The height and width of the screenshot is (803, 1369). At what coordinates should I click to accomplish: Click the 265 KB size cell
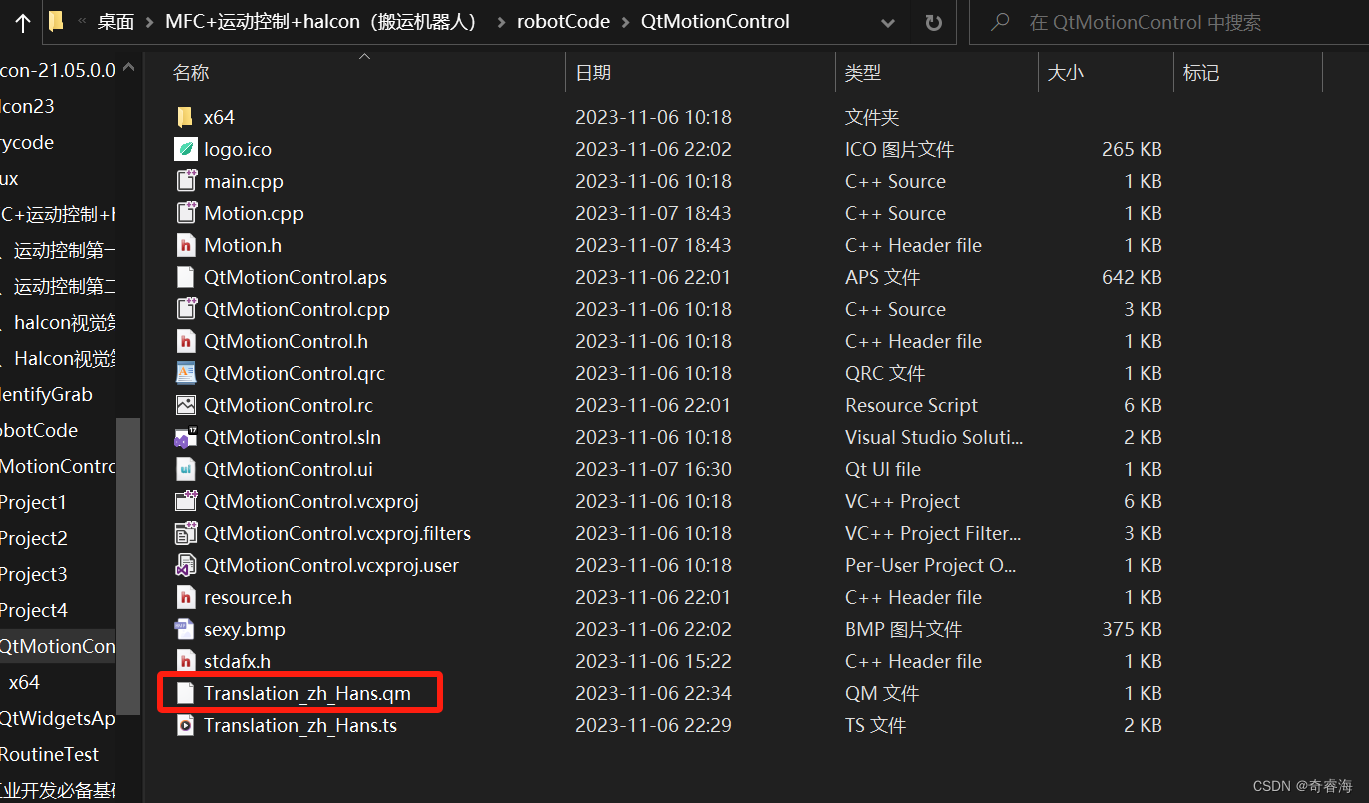pyautogui.click(x=1132, y=149)
